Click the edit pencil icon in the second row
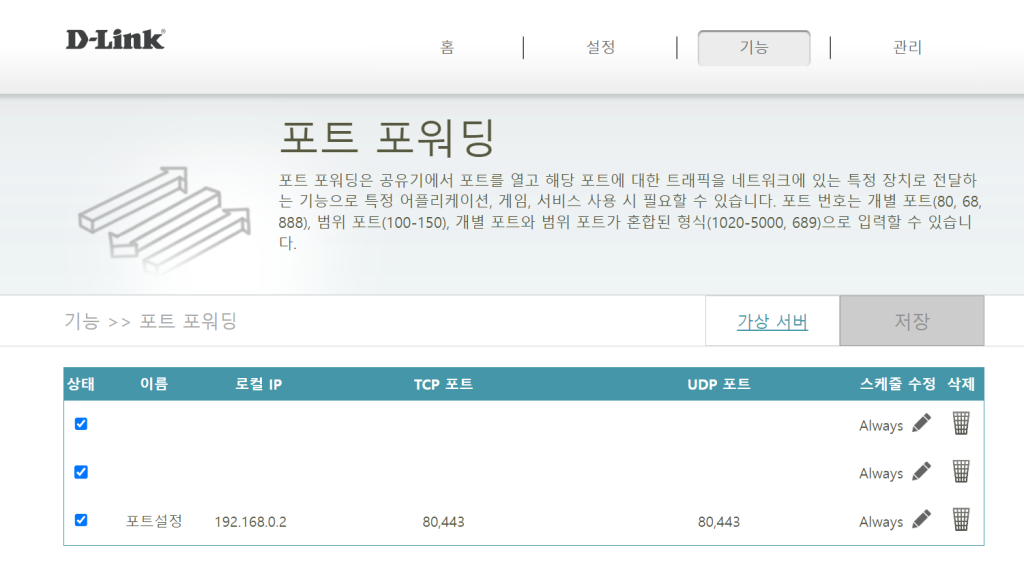This screenshot has height=563, width=1024. (921, 472)
